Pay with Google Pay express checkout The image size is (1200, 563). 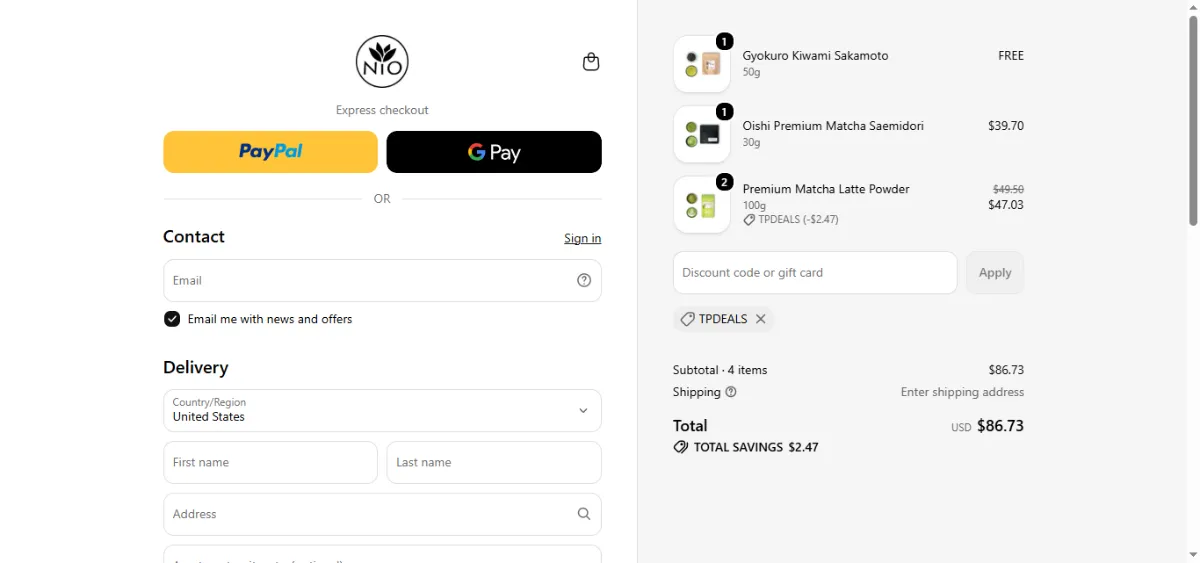[494, 152]
